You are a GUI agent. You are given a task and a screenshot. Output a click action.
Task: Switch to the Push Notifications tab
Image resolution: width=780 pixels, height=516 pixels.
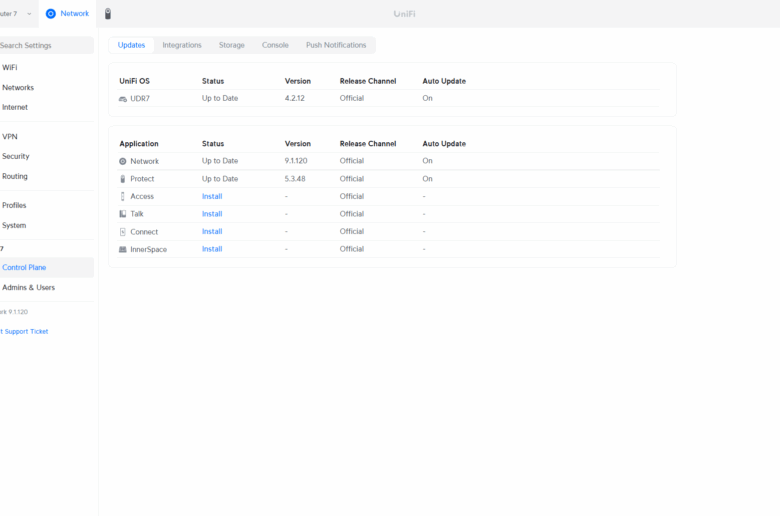tap(336, 45)
